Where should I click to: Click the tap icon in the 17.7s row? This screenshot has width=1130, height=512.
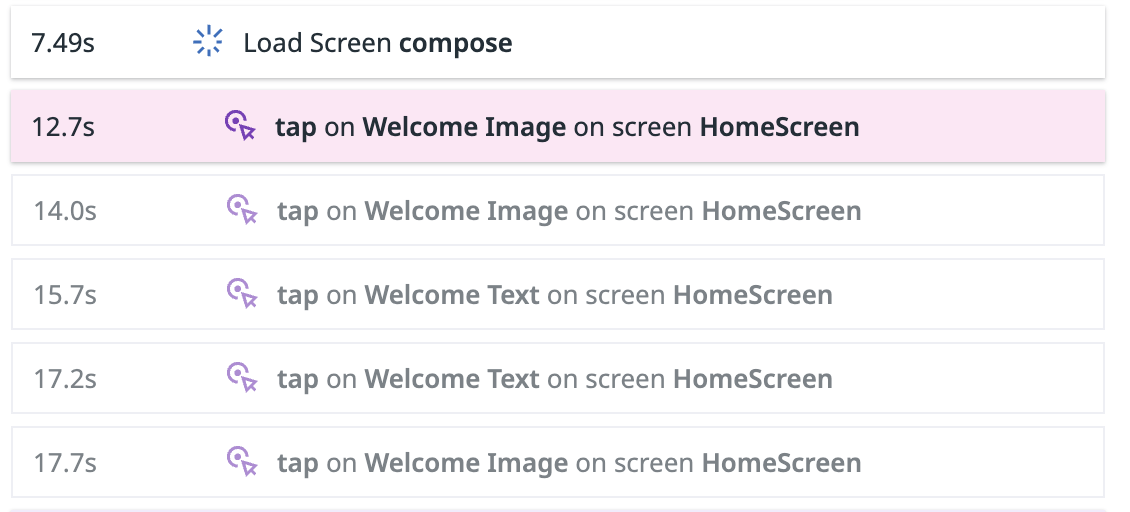tap(242, 462)
